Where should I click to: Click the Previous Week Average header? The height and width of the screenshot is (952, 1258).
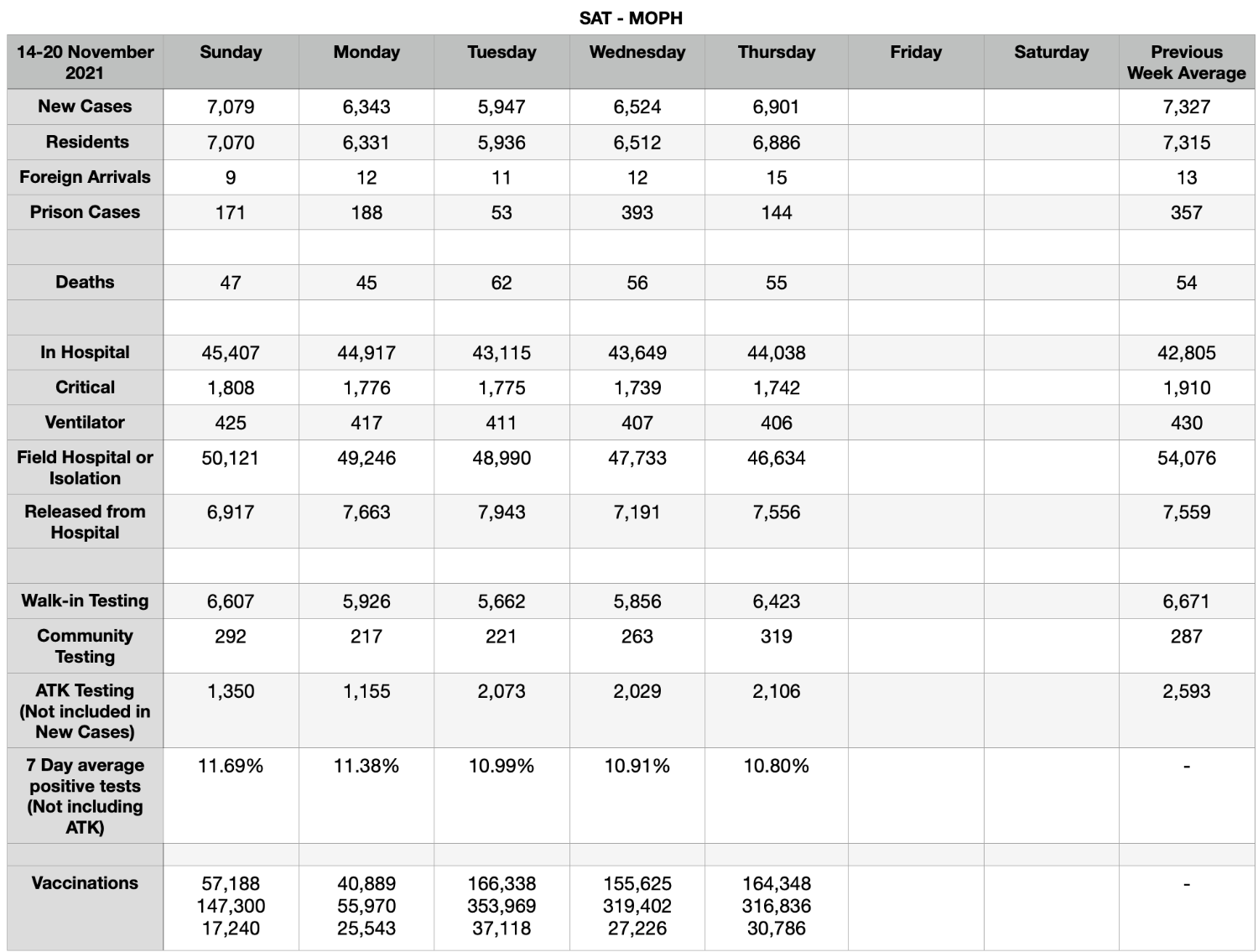[x=1186, y=62]
